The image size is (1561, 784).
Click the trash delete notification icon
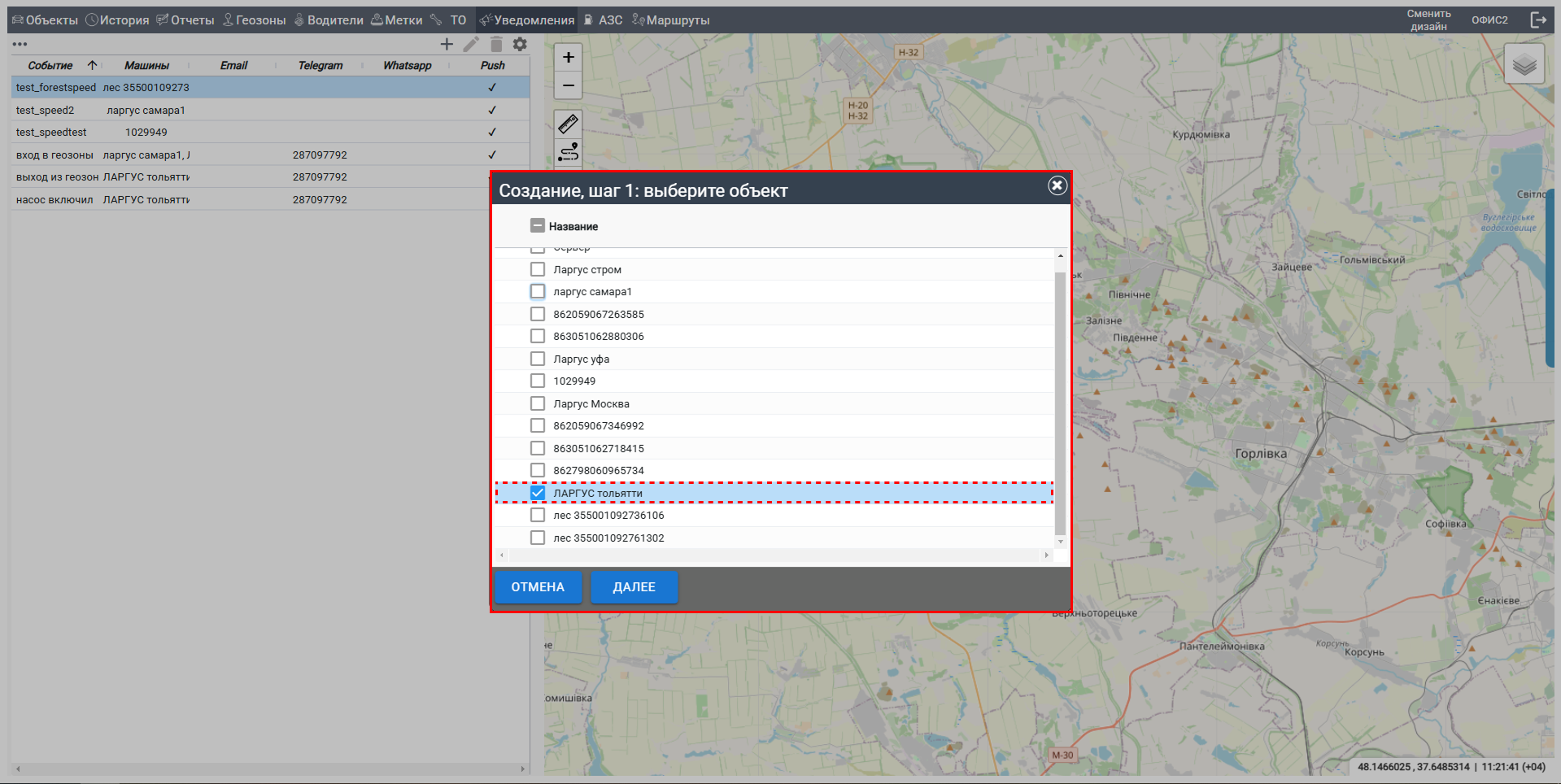click(496, 44)
